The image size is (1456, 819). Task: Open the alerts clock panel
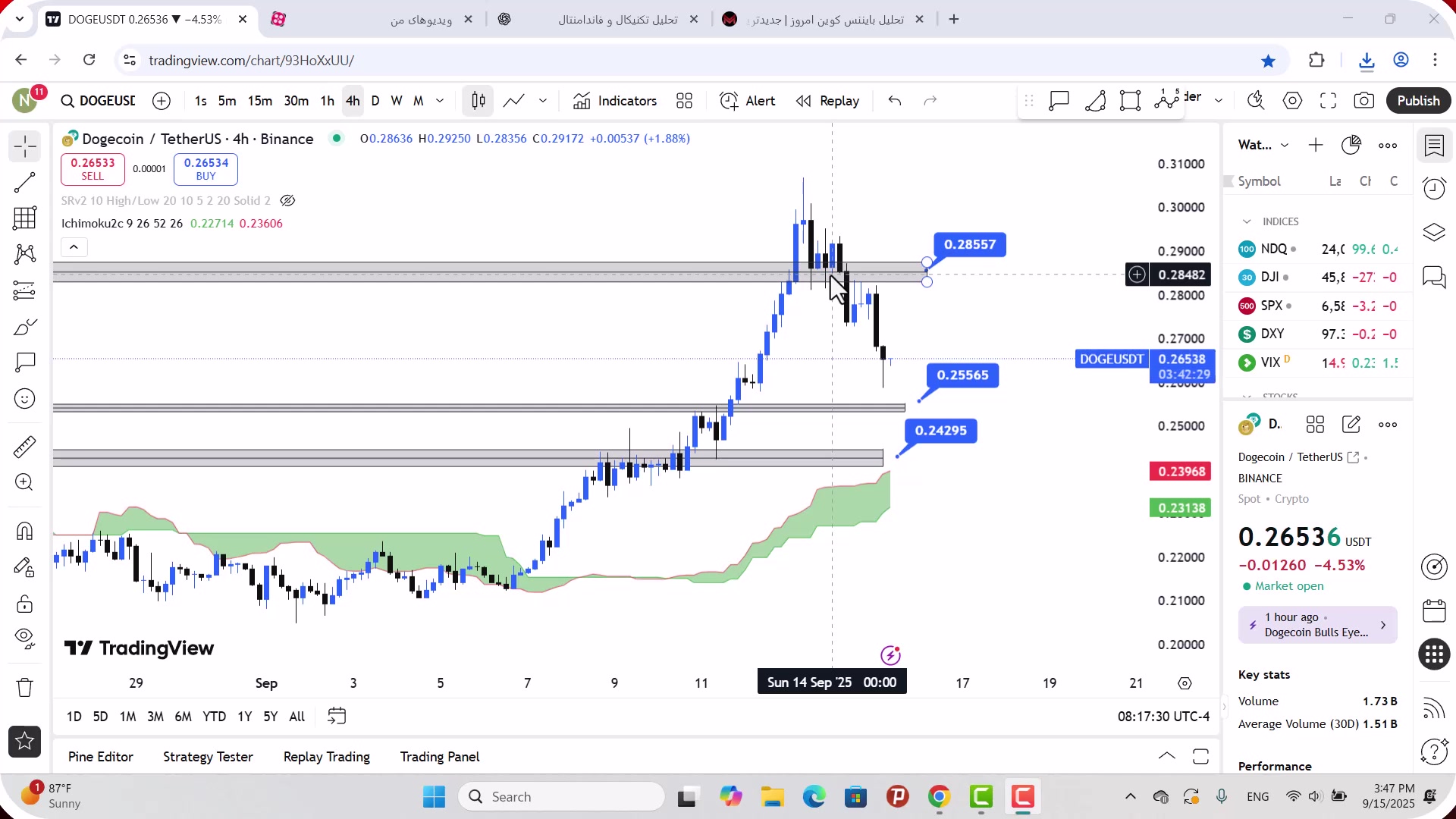click(1434, 189)
